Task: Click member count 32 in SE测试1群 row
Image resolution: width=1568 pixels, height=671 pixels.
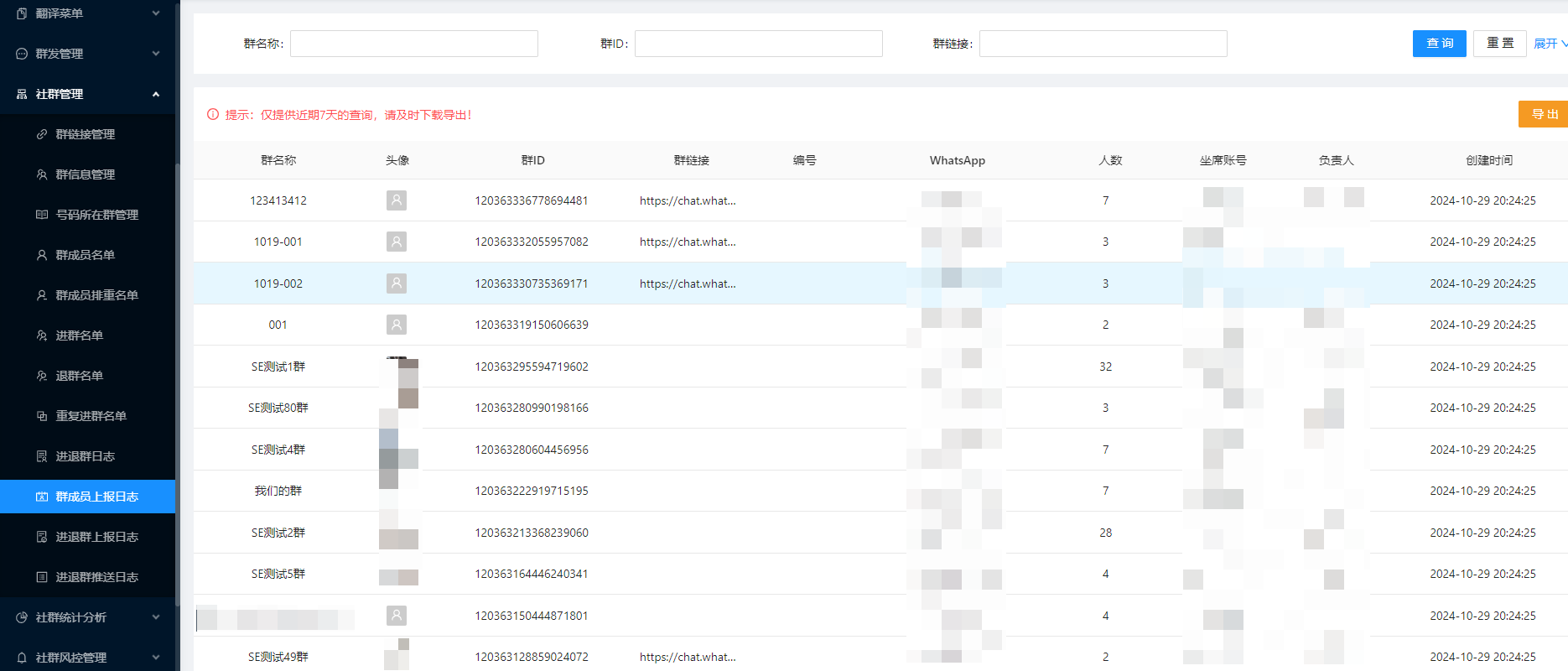Action: [1106, 367]
